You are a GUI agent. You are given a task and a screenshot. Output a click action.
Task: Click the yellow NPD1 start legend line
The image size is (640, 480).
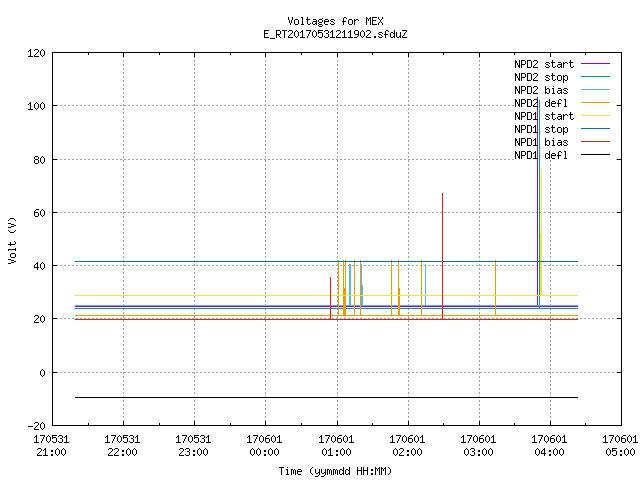pos(595,116)
